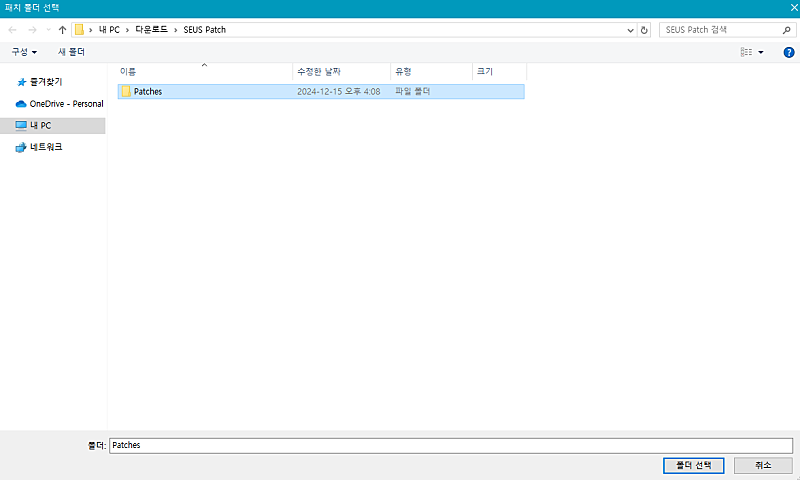Expand chevron after 다운로드 breadcrumb
The width and height of the screenshot is (800, 480).
click(176, 30)
